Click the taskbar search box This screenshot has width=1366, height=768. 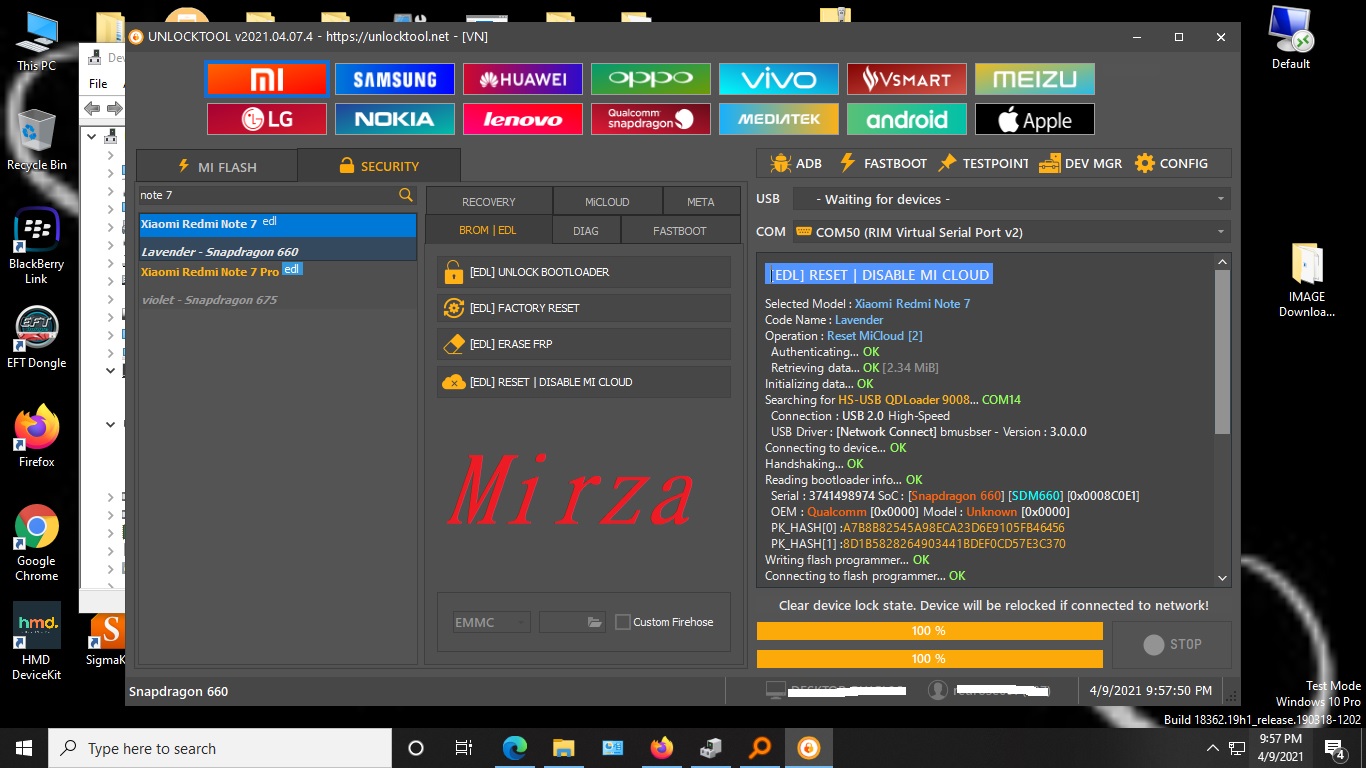[x=220, y=748]
